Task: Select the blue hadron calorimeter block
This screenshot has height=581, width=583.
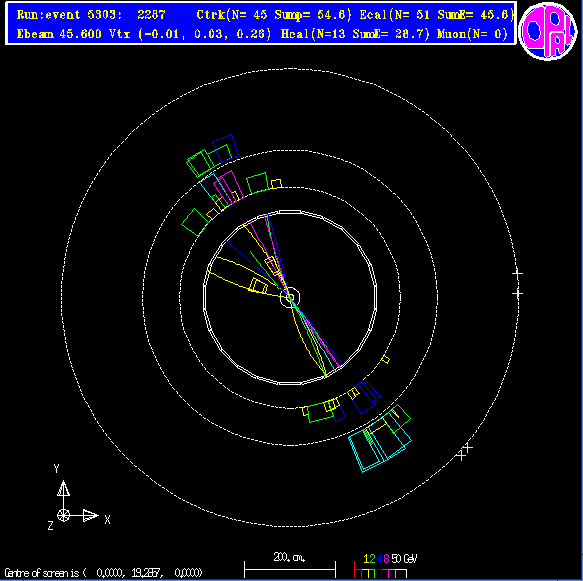Action: point(225,148)
